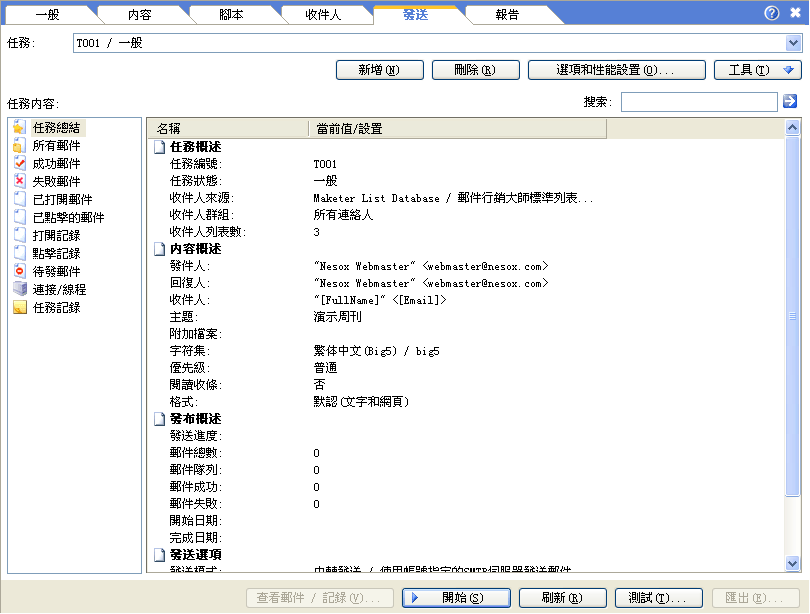Collapse the 內容概述 section

coord(159,249)
